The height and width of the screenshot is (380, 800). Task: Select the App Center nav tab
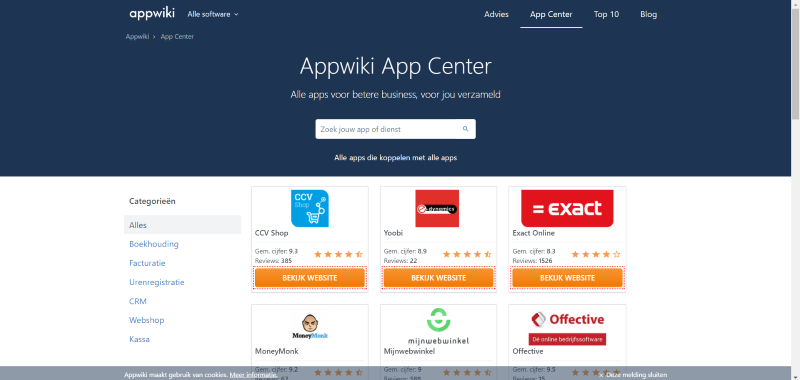pyautogui.click(x=551, y=14)
